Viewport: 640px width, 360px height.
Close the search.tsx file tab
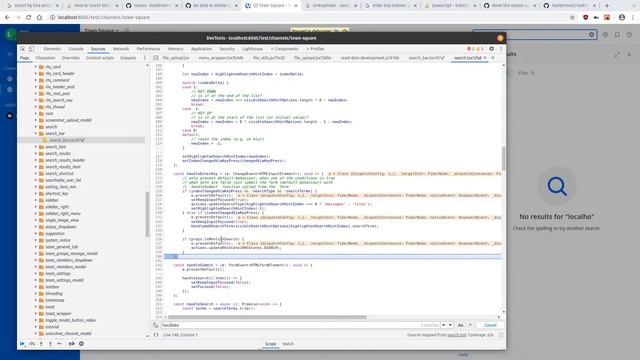click(485, 58)
